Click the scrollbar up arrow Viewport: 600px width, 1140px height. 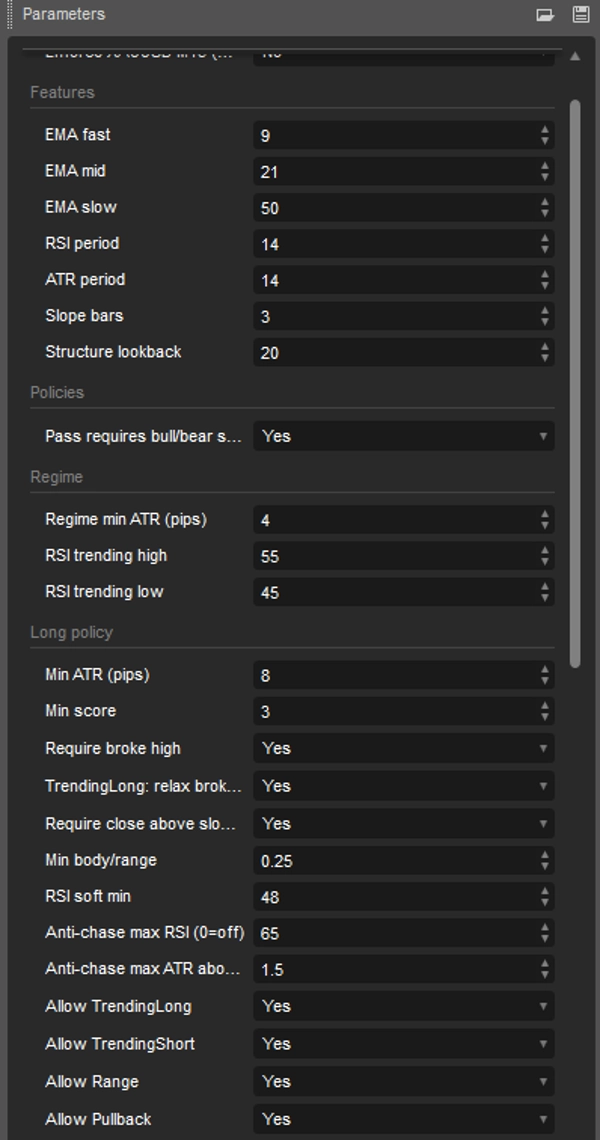point(575,56)
